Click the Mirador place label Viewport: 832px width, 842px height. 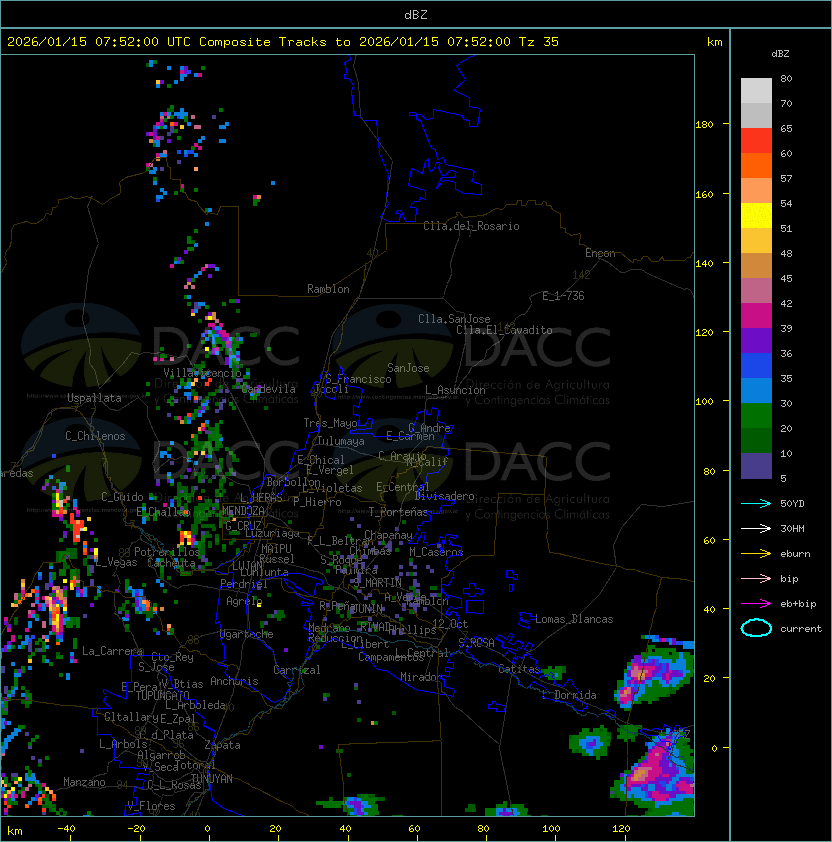coord(421,677)
